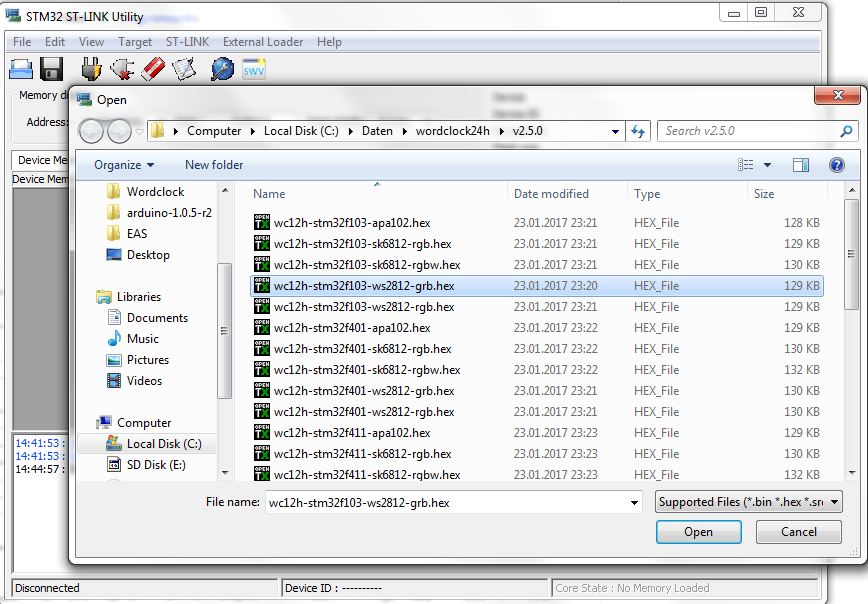
Task: Open the view options dropdown arrow
Action: tap(767, 164)
